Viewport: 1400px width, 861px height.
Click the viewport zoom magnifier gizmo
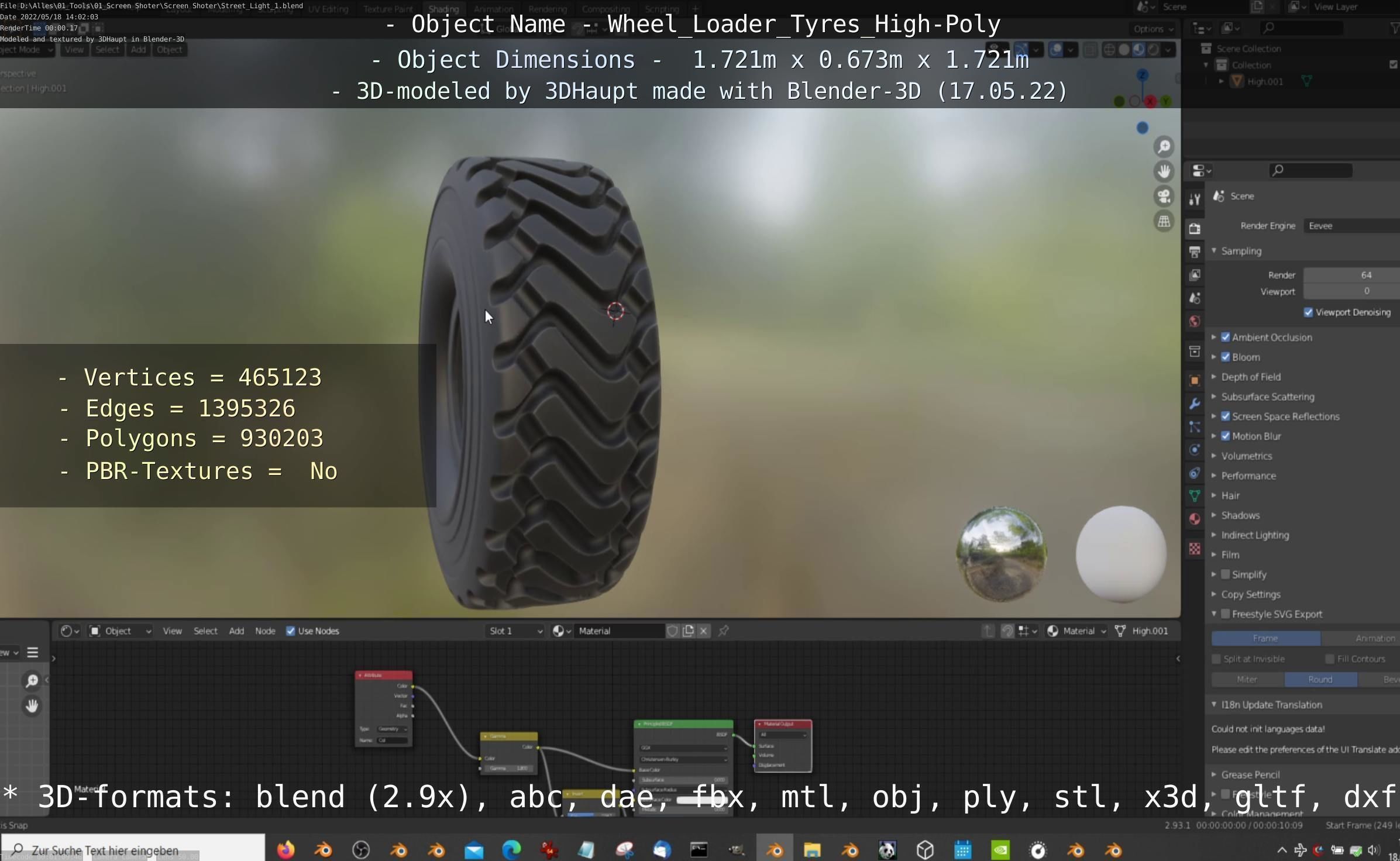(x=1164, y=146)
